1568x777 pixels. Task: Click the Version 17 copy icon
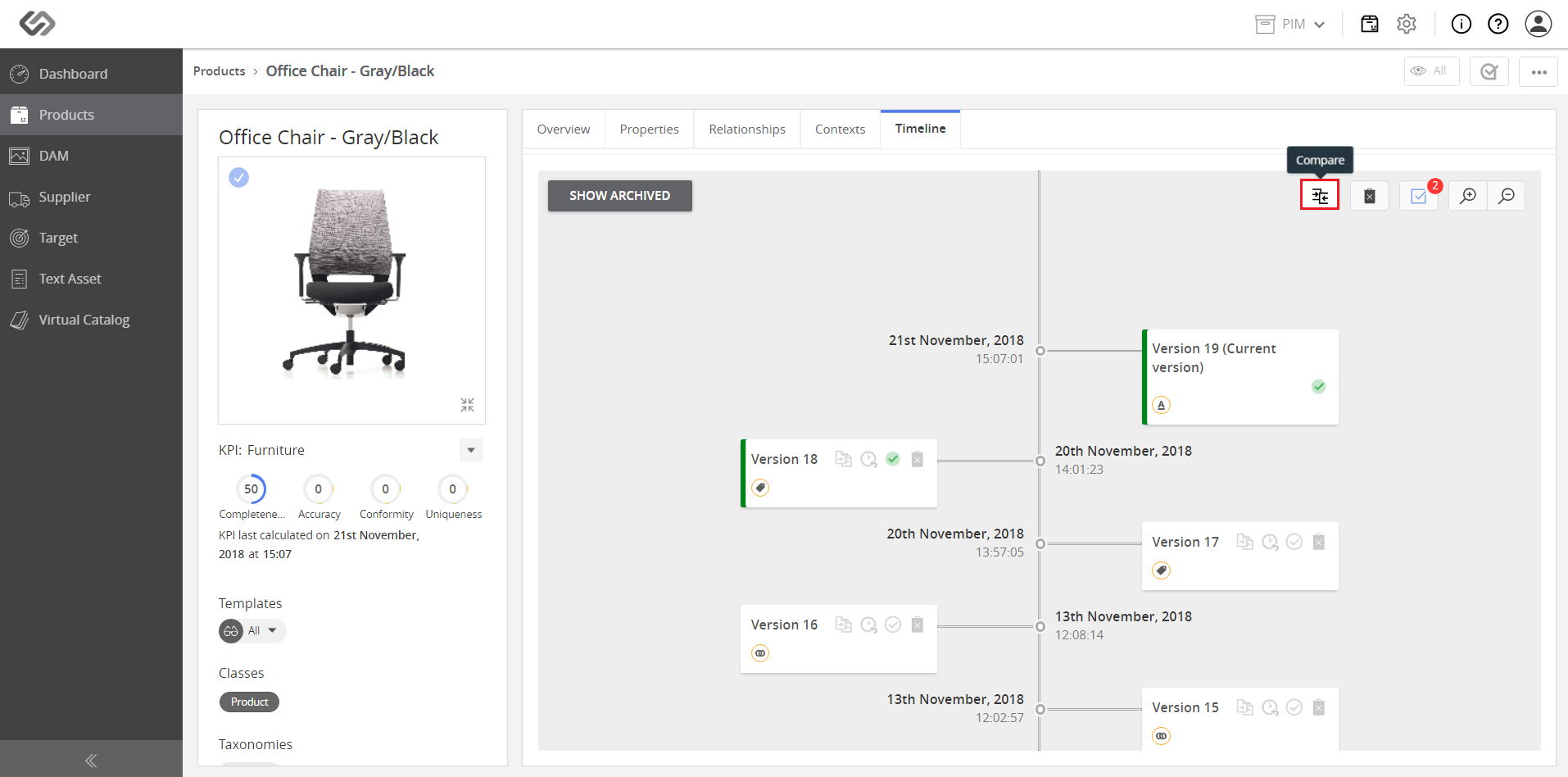[1244, 542]
